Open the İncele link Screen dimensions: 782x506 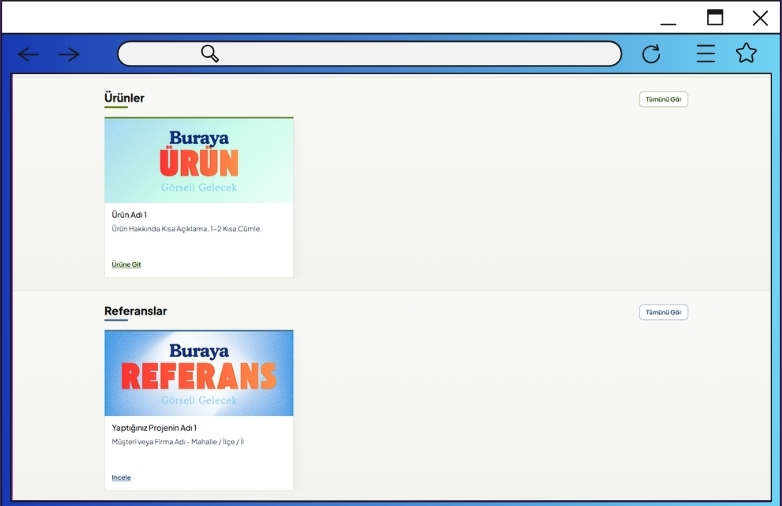[x=121, y=478]
